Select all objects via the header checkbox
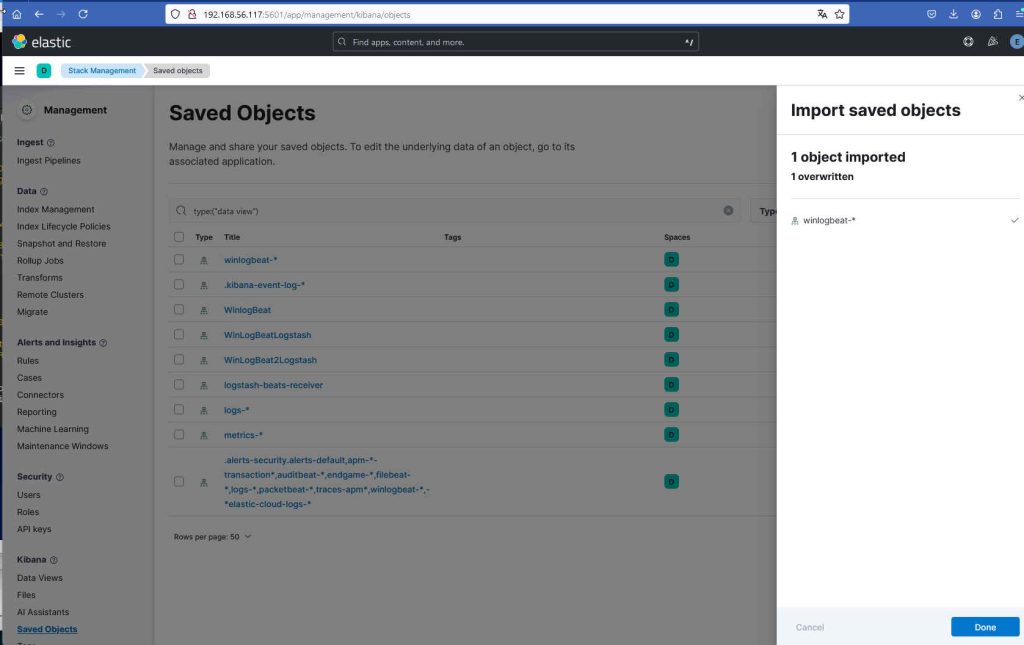The image size is (1024, 645). (x=179, y=237)
